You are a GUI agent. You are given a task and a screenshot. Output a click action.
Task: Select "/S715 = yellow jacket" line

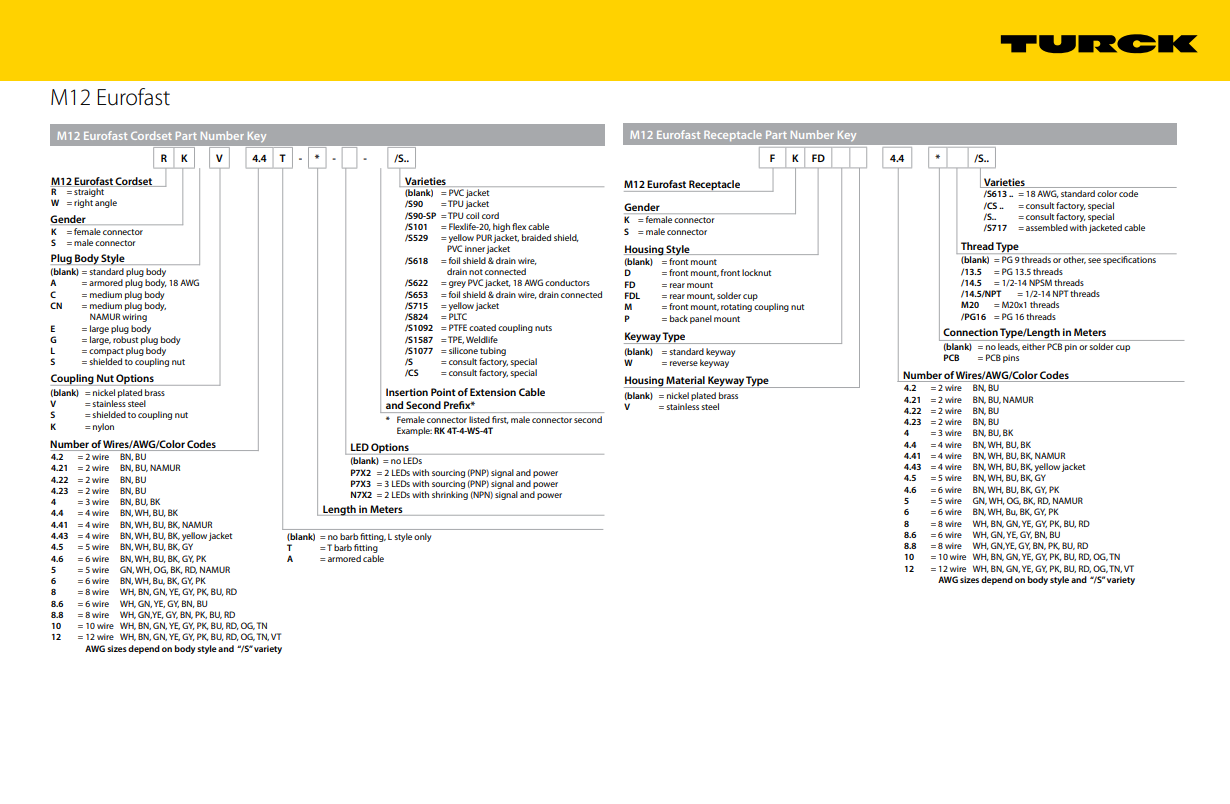(452, 306)
